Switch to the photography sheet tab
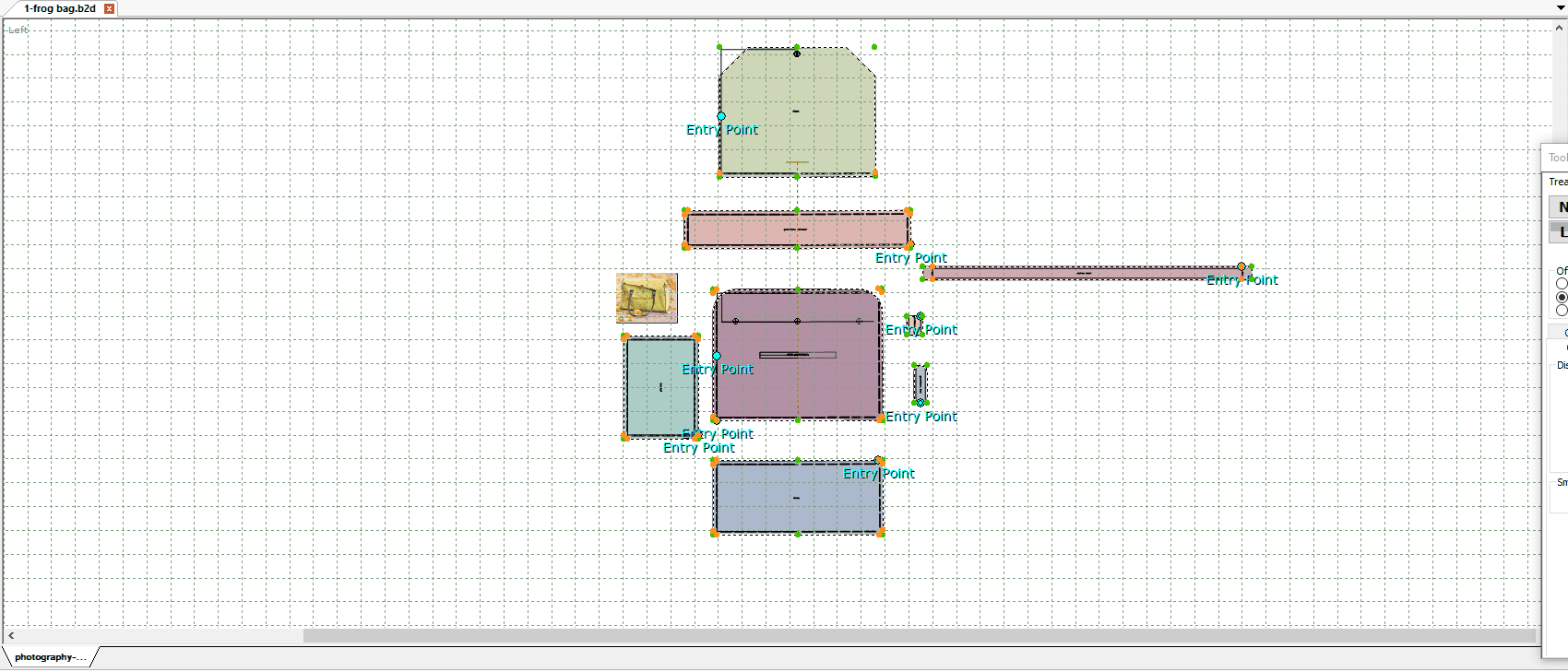 (50, 657)
